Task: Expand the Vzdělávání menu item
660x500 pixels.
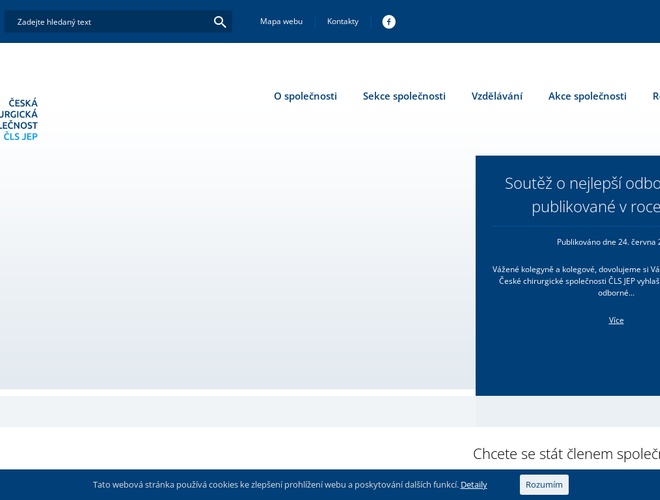Action: tap(497, 97)
